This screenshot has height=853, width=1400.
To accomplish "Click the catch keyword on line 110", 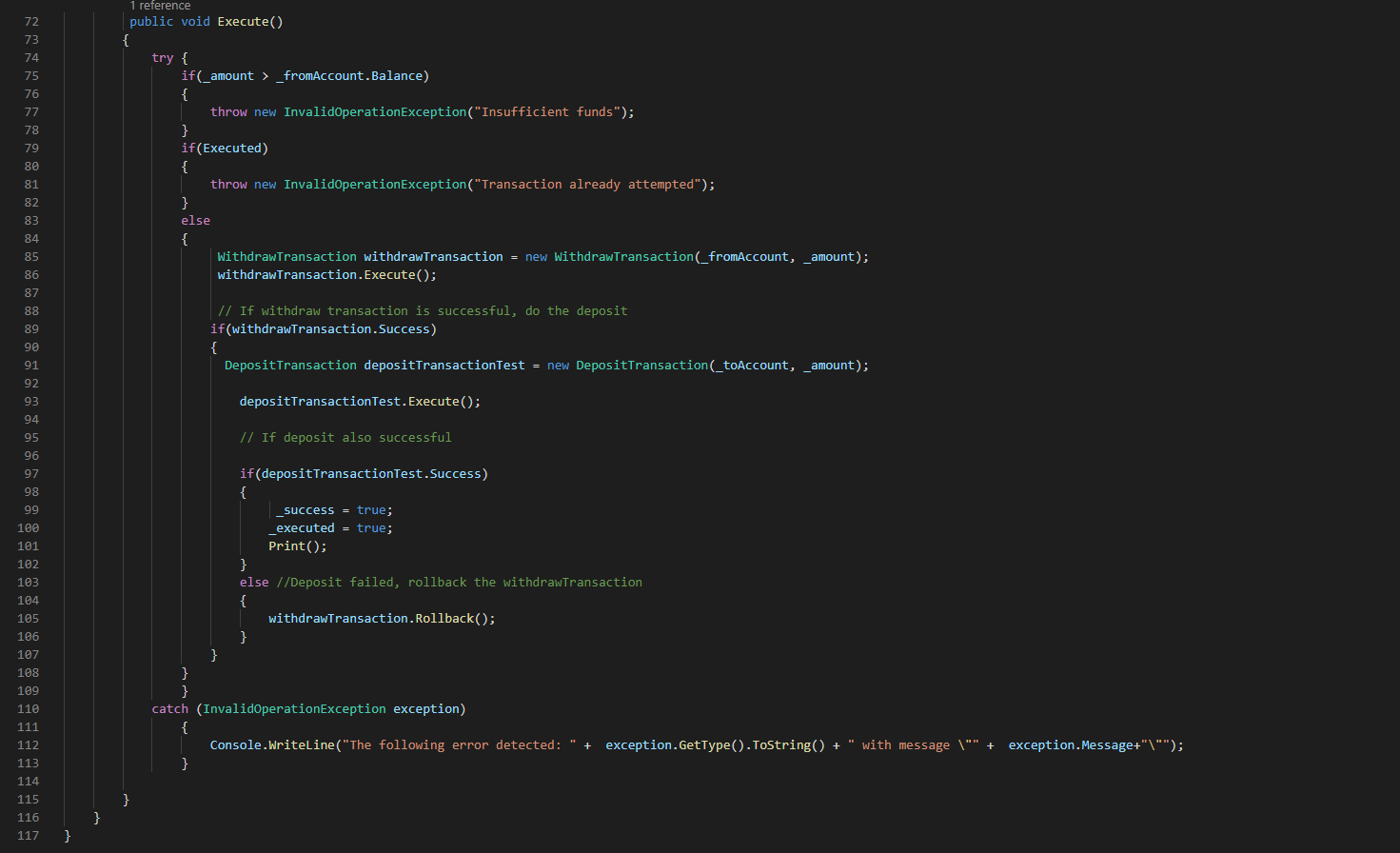I will coord(170,708).
